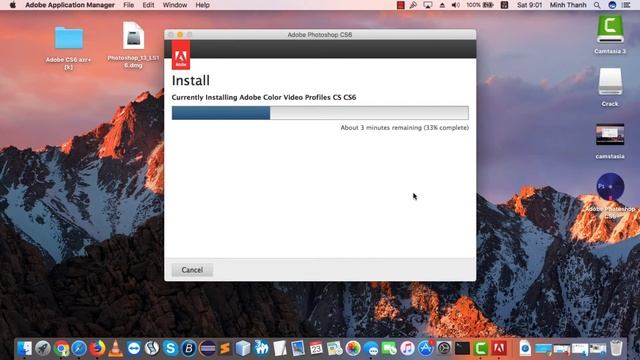Click the install progress bar
This screenshot has height=360, width=640.
pos(320,113)
